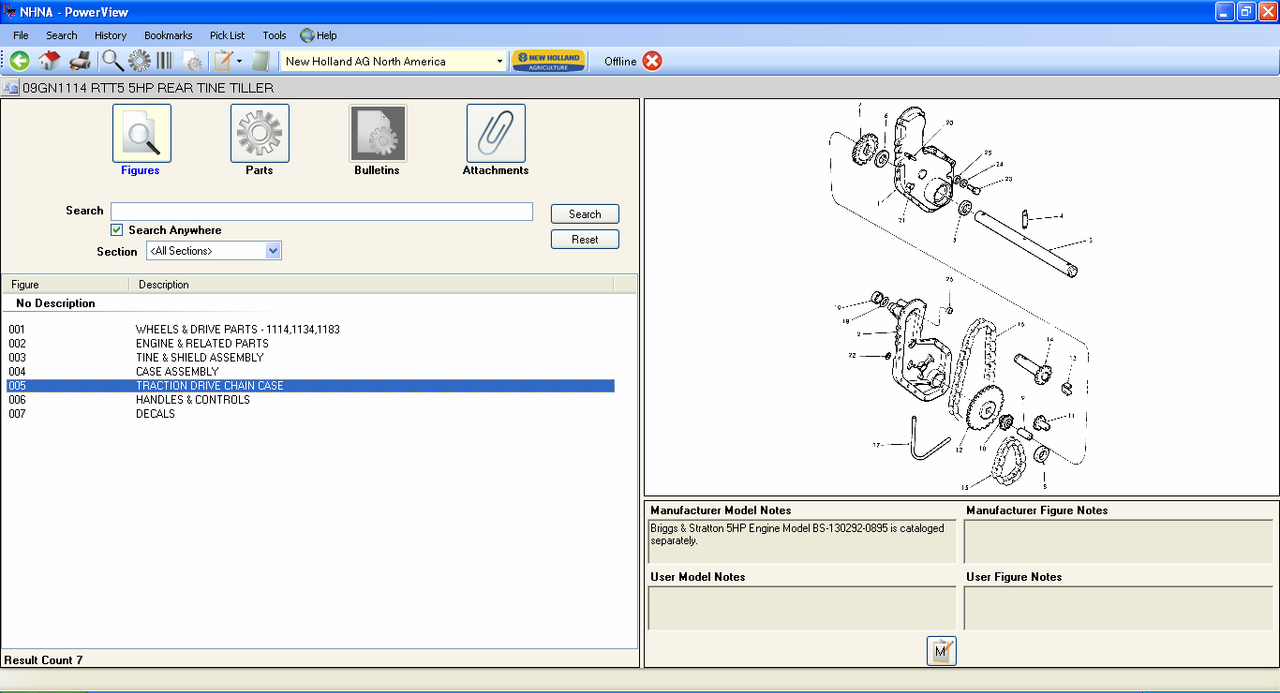The width and height of the screenshot is (1280, 693).
Task: Click the gear parts toolbar icon
Action: pos(139,61)
